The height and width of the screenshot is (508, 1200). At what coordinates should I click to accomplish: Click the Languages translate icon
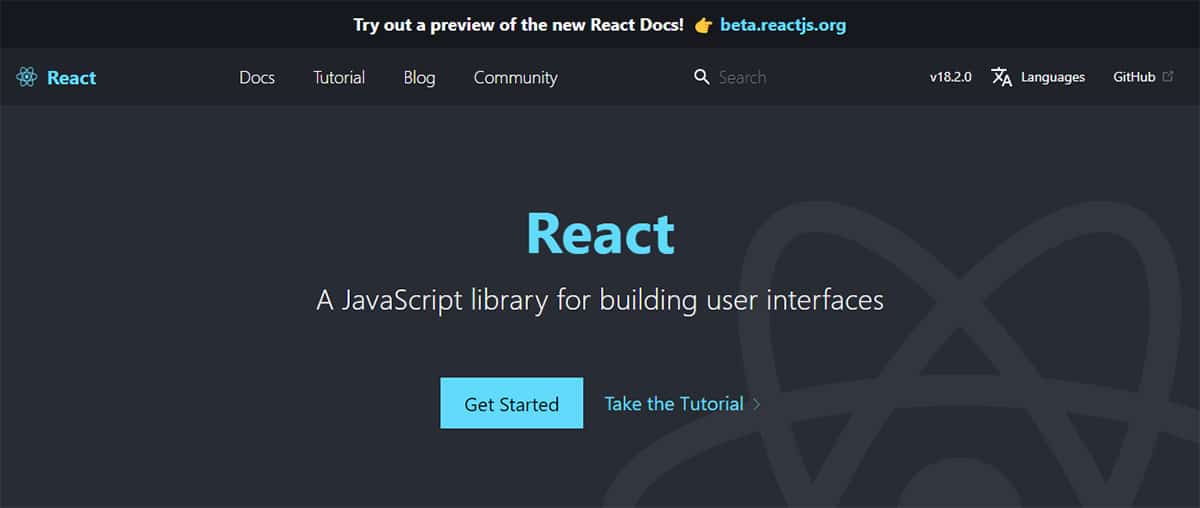[x=1001, y=77]
